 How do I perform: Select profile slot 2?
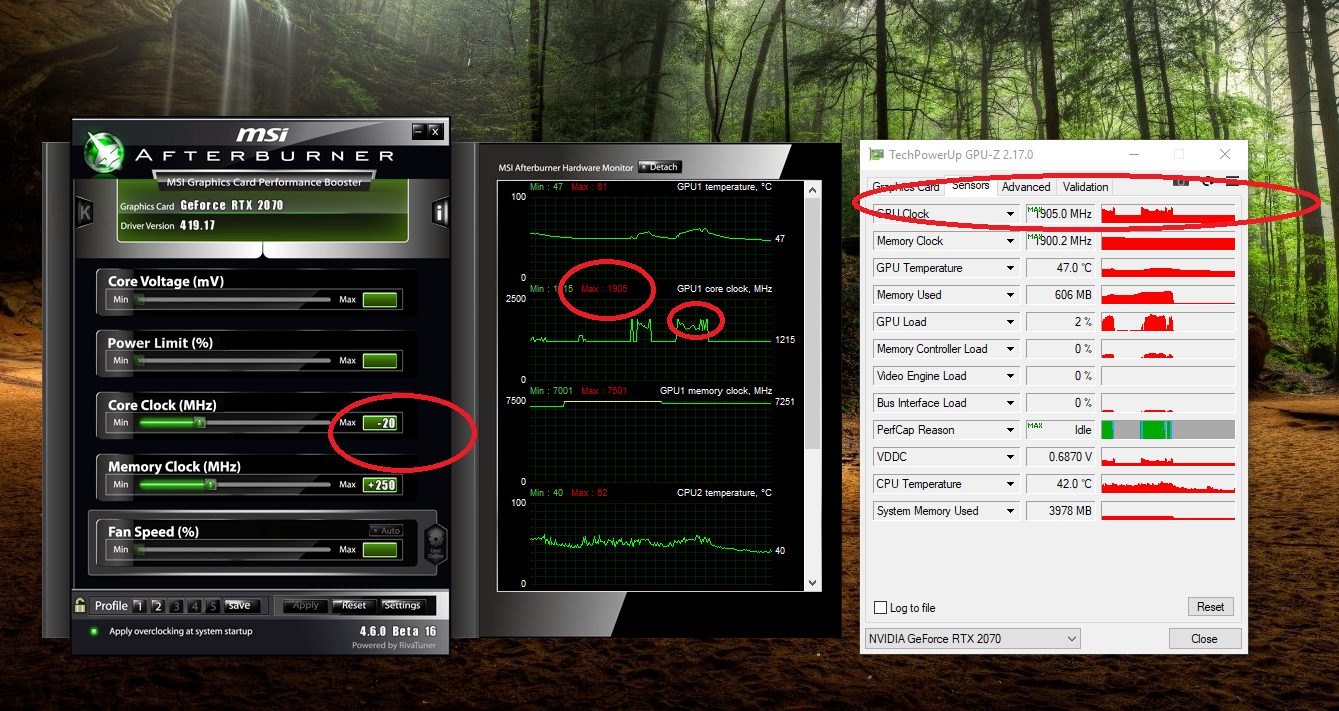click(x=158, y=606)
